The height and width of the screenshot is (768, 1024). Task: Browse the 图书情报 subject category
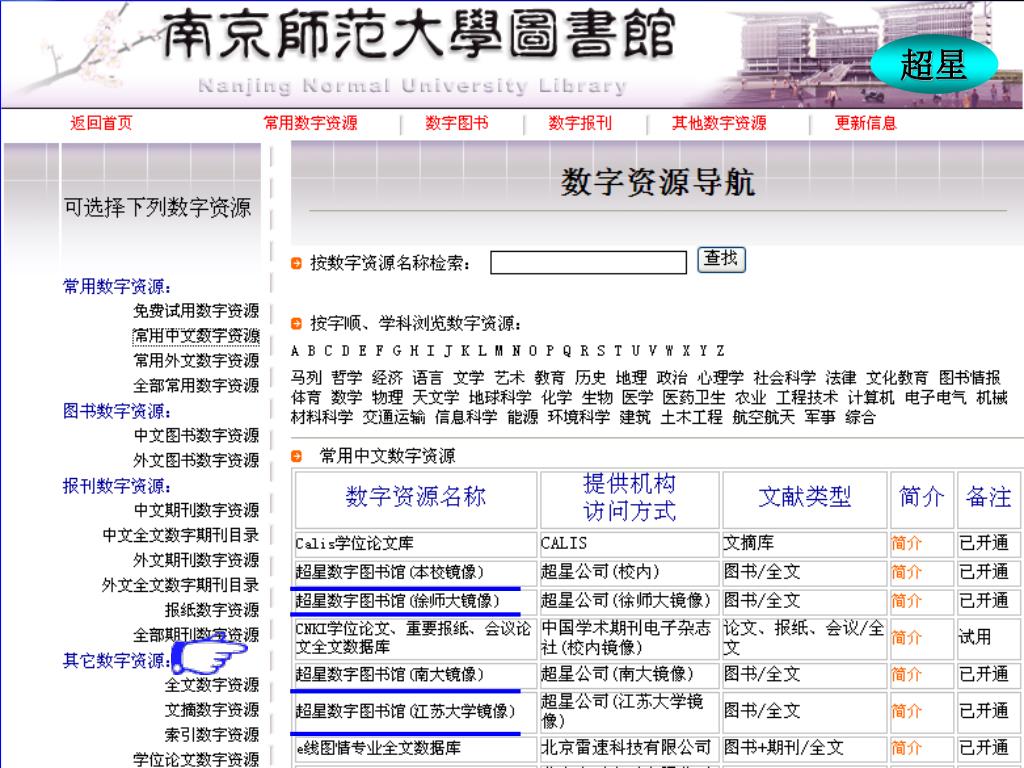coord(970,377)
